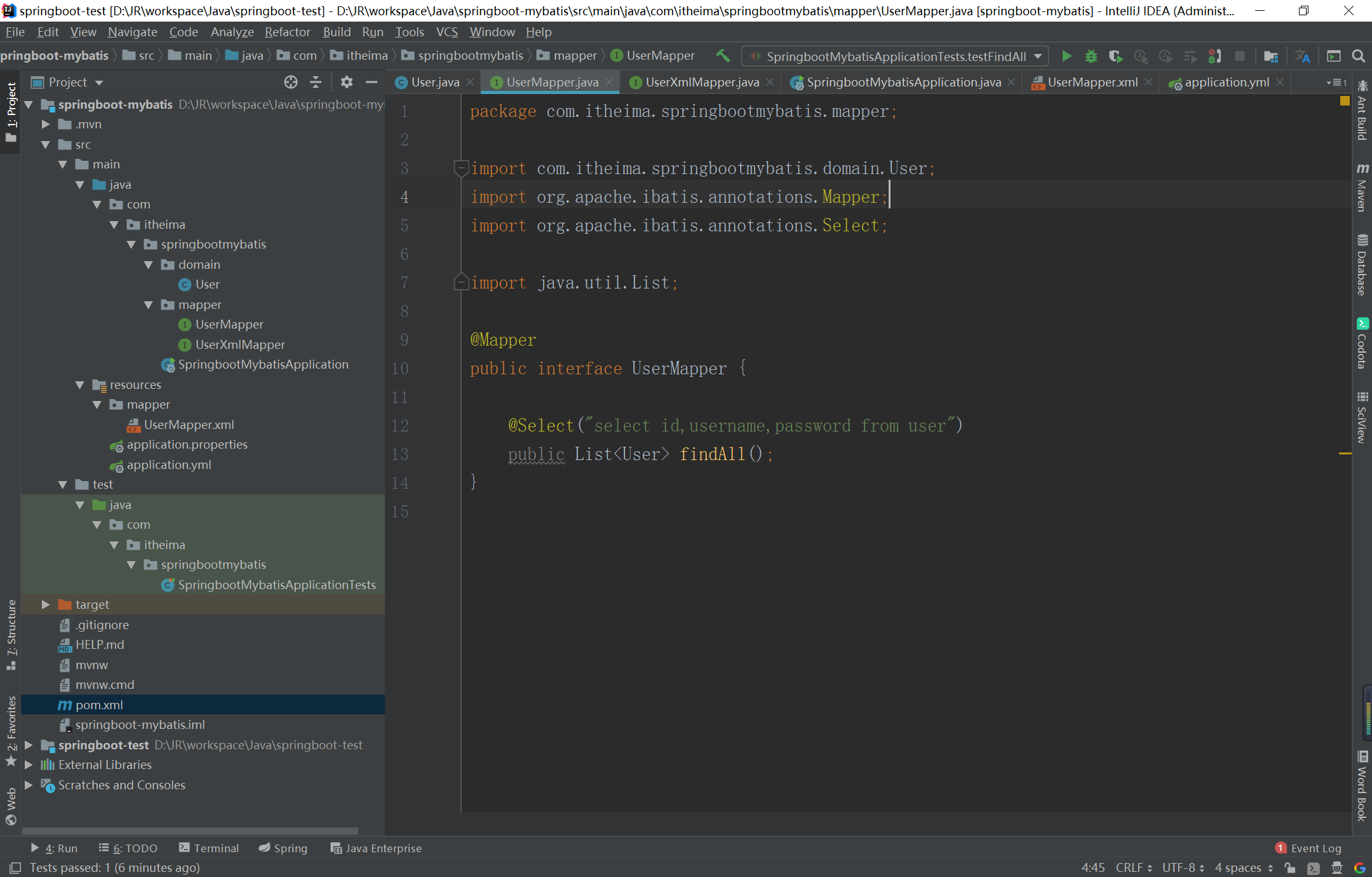This screenshot has width=1372, height=877.
Task: Close the application.yml editor tab
Action: 1280,82
